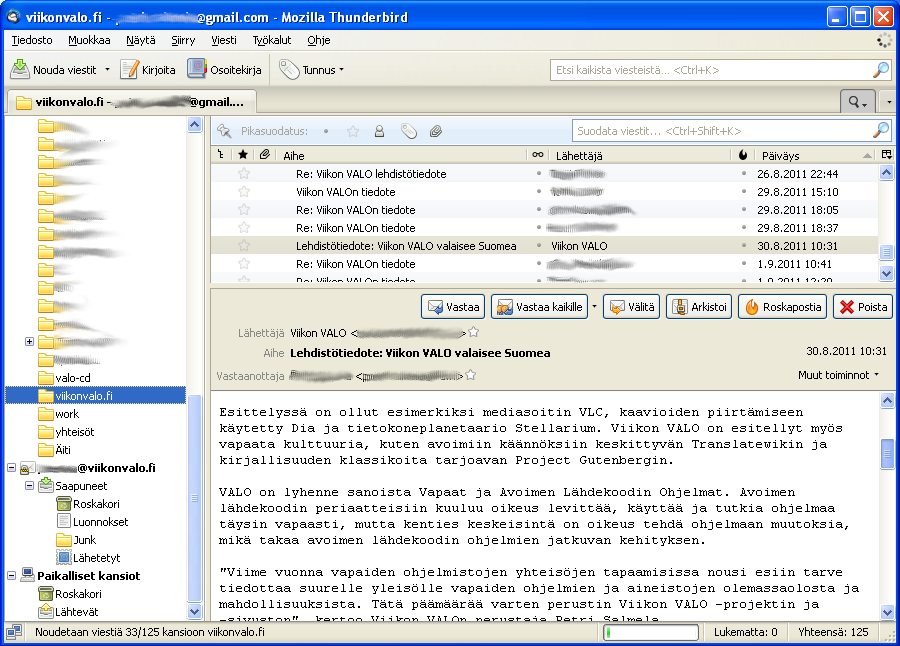Click the online status icon in status bar

click(x=14, y=632)
